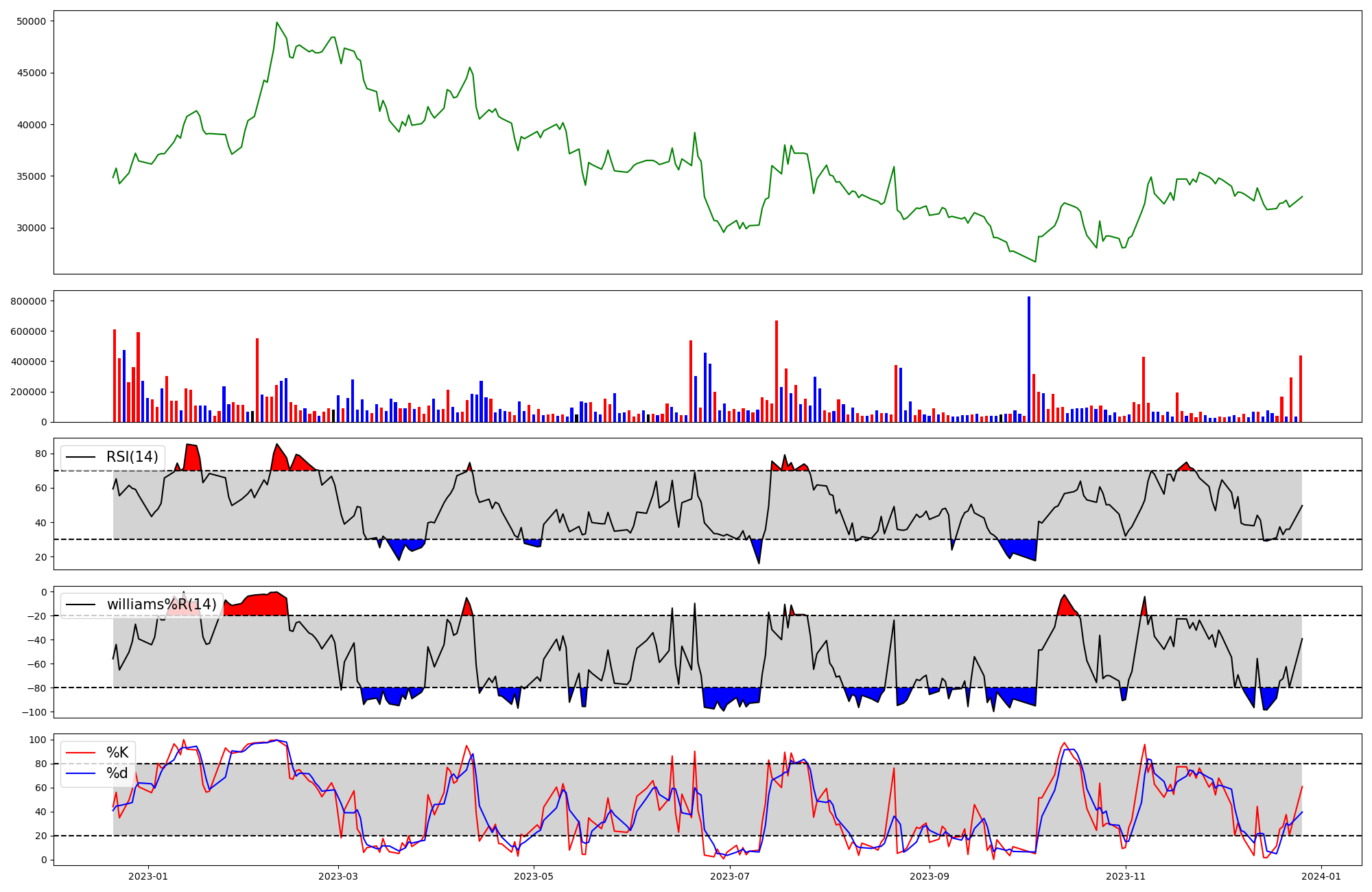Click the 2023-09 x-axis date label
The width and height of the screenshot is (1372, 892).
930,876
